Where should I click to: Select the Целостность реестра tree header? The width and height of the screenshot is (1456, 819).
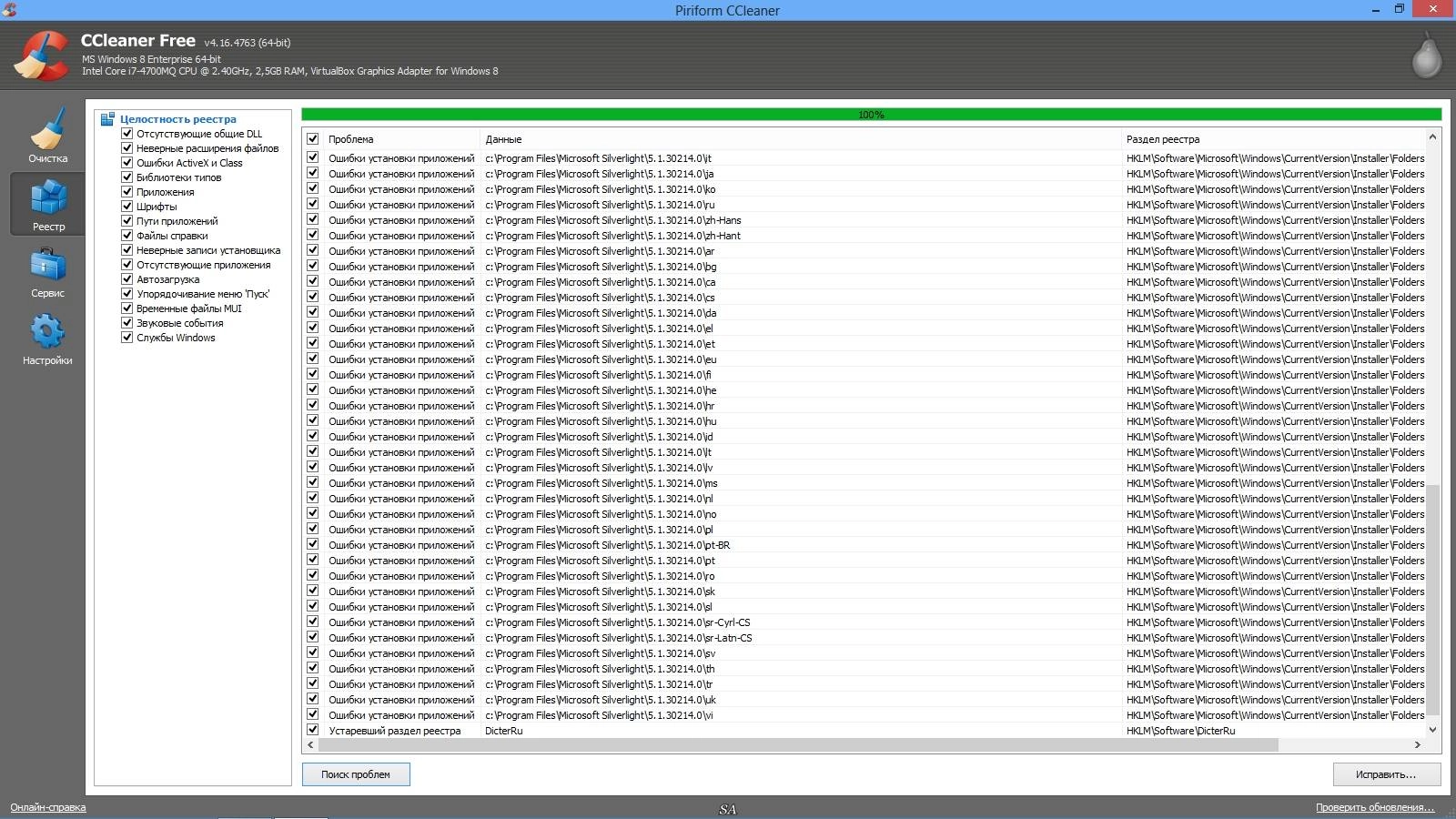point(178,119)
